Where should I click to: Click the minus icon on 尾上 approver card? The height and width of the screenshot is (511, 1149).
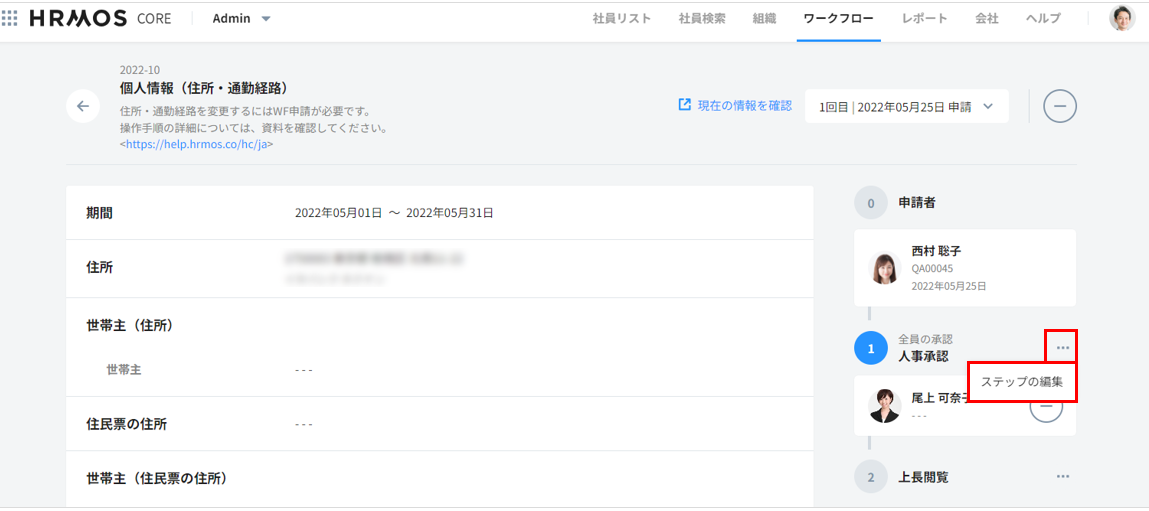click(1046, 406)
